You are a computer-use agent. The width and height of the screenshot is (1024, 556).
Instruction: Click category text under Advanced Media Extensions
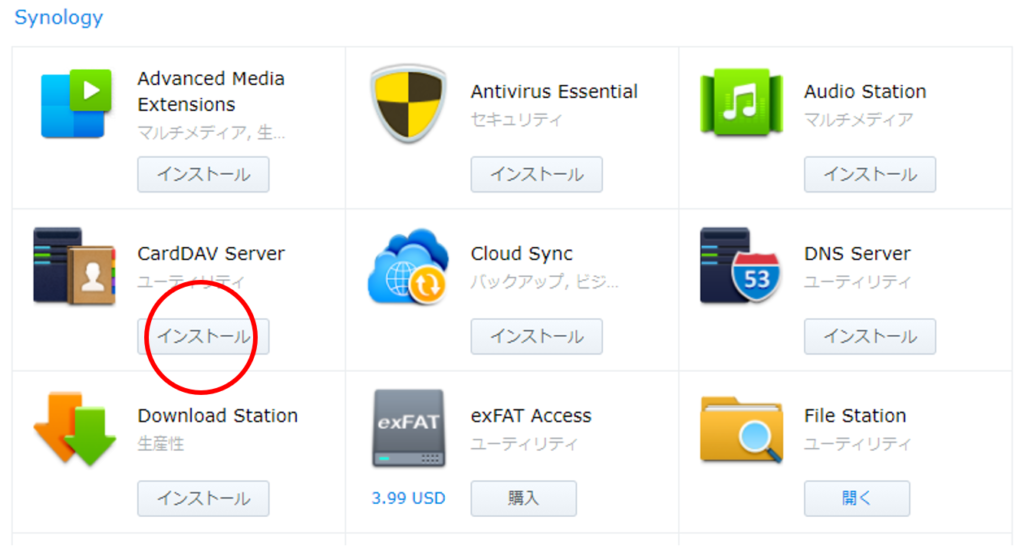211,133
